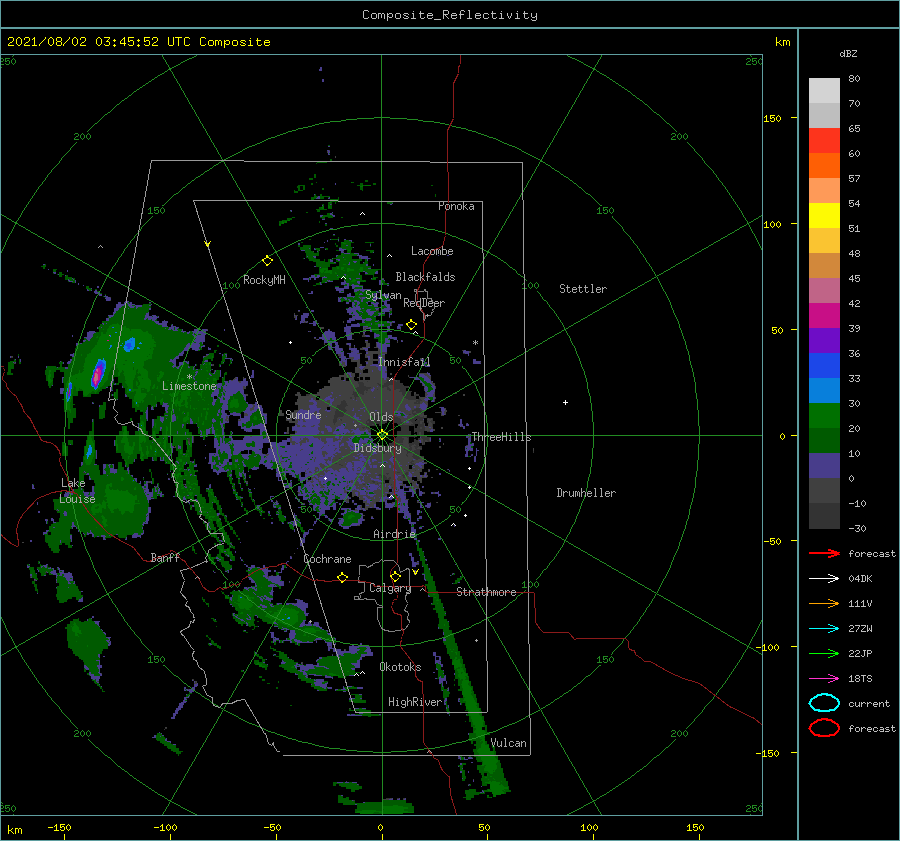Click the red forecast ellipse icon
900x841 pixels.
[824, 728]
